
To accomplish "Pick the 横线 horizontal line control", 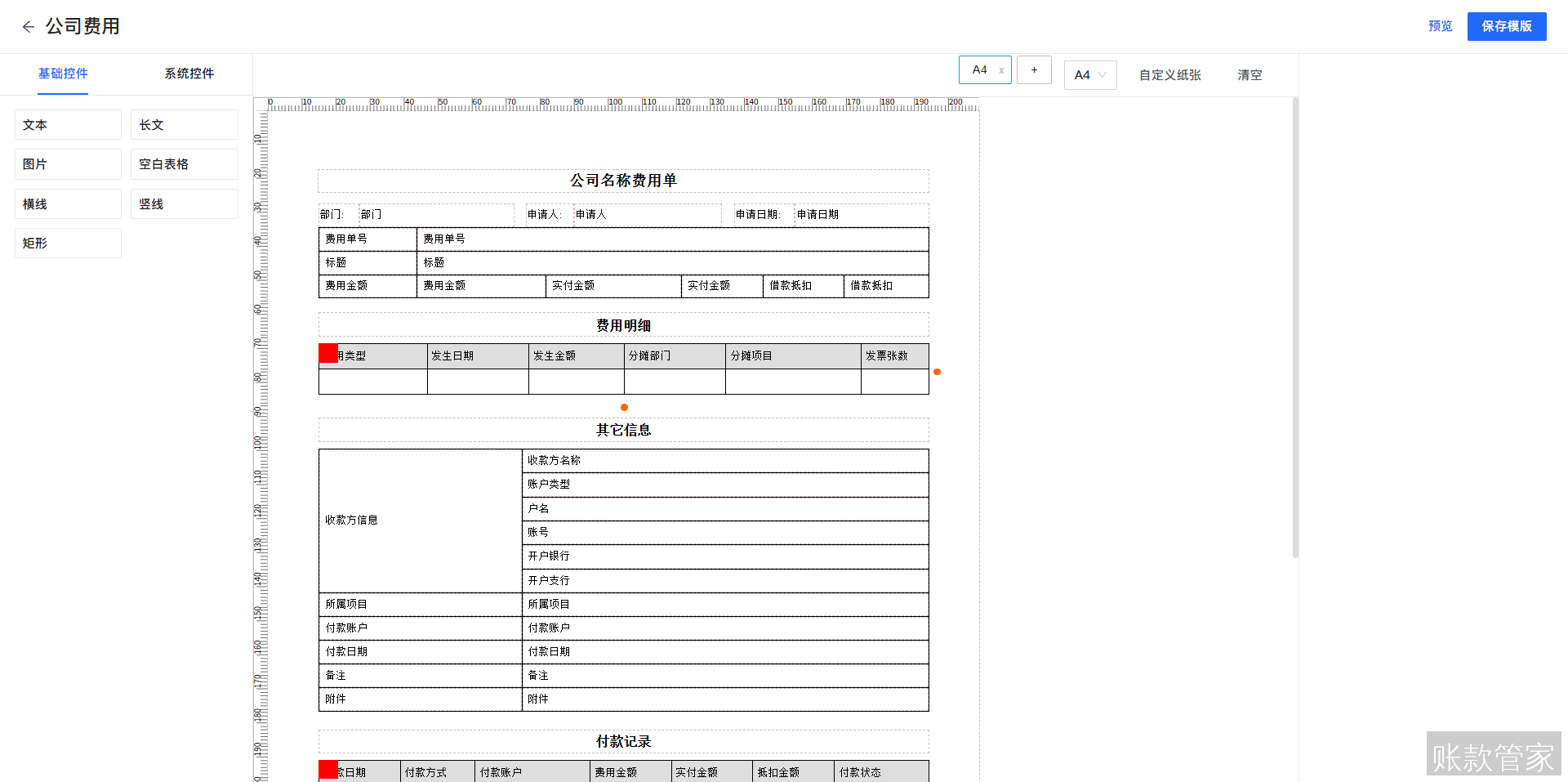I will pyautogui.click(x=68, y=204).
